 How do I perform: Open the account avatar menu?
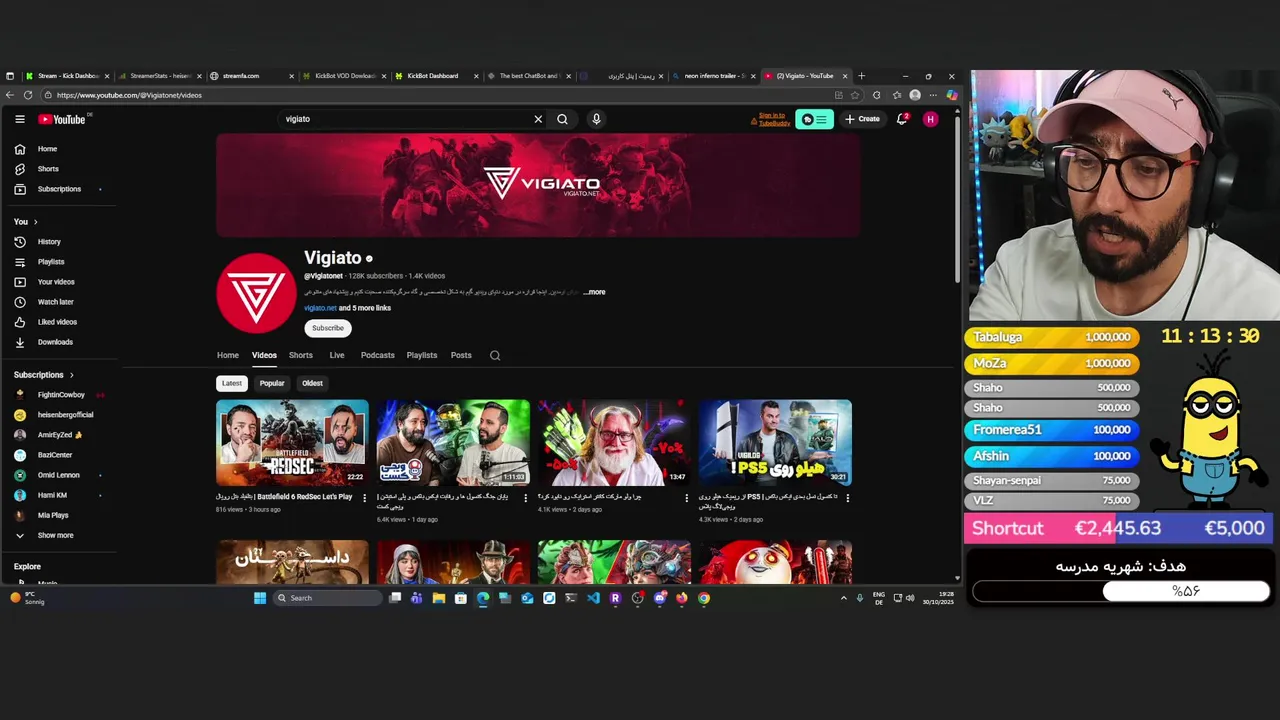coord(930,119)
